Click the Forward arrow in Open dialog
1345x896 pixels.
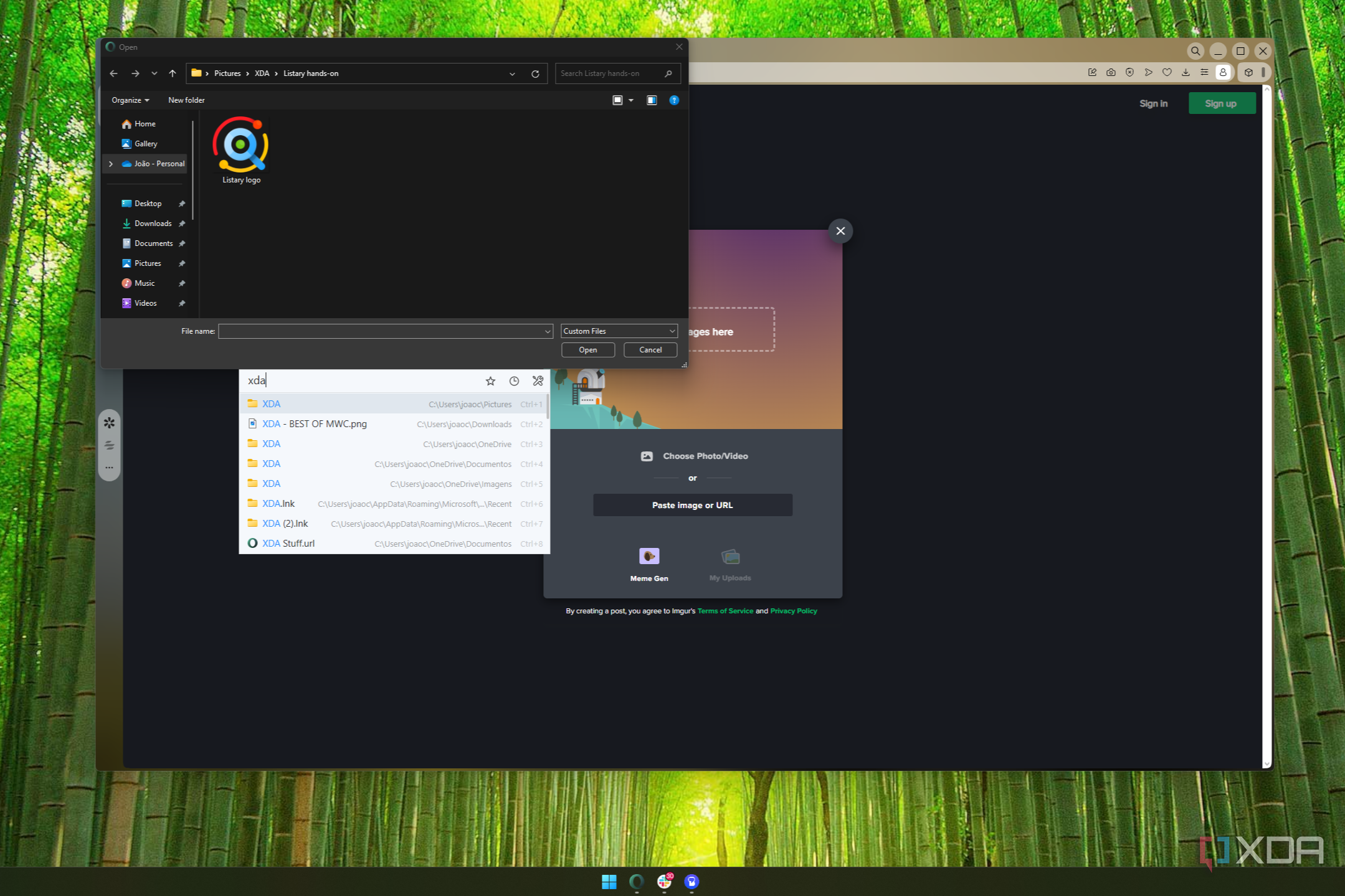click(135, 73)
